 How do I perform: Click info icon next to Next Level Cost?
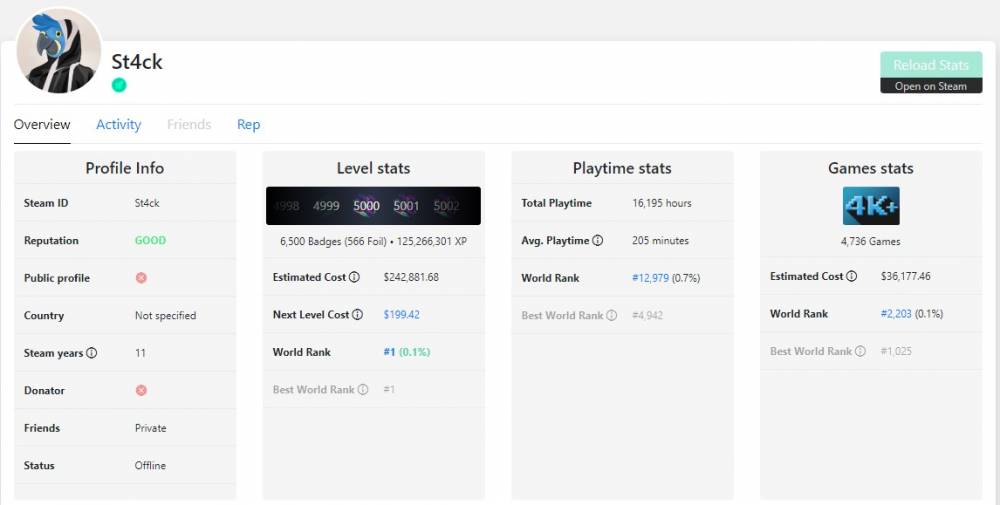point(358,314)
